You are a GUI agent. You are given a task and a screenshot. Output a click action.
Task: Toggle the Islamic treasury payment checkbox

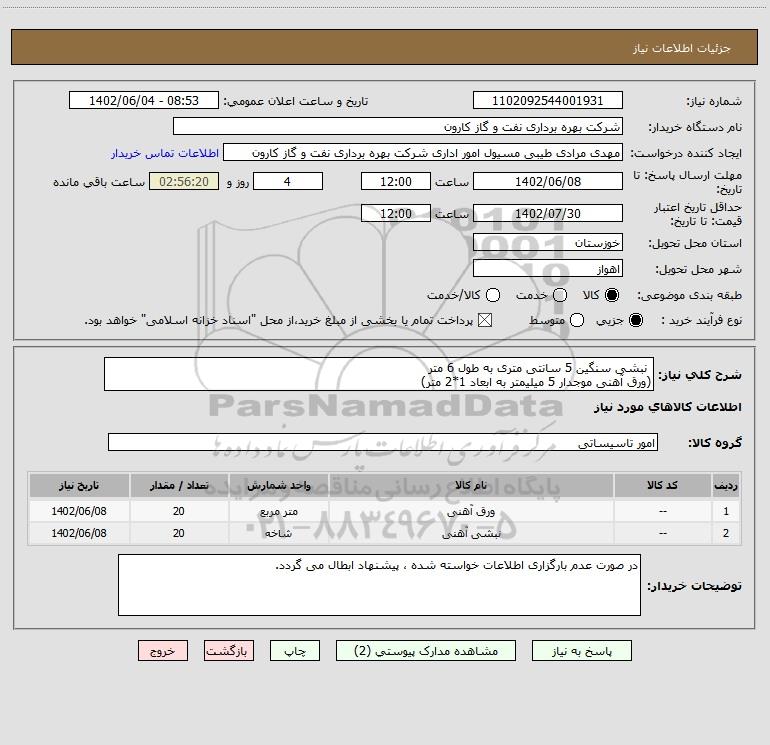point(485,320)
